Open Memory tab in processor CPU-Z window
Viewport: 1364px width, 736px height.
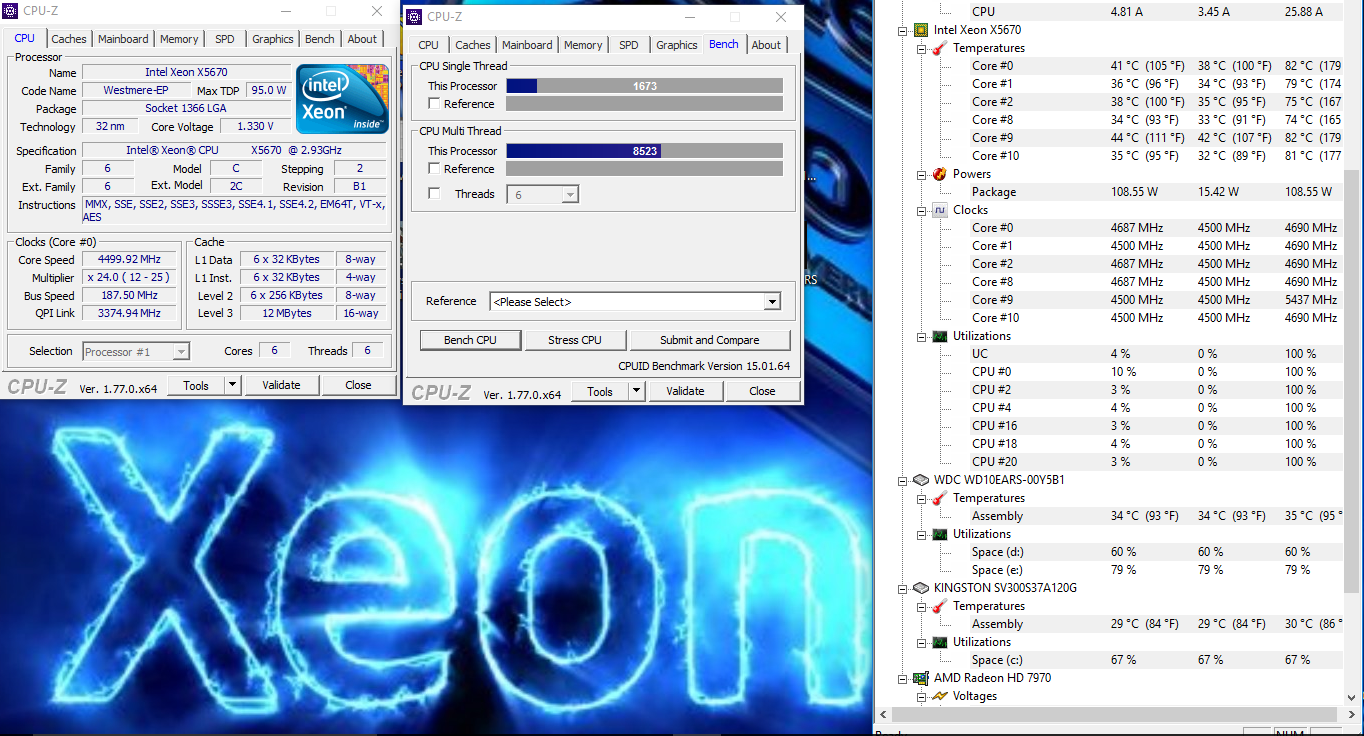click(179, 39)
